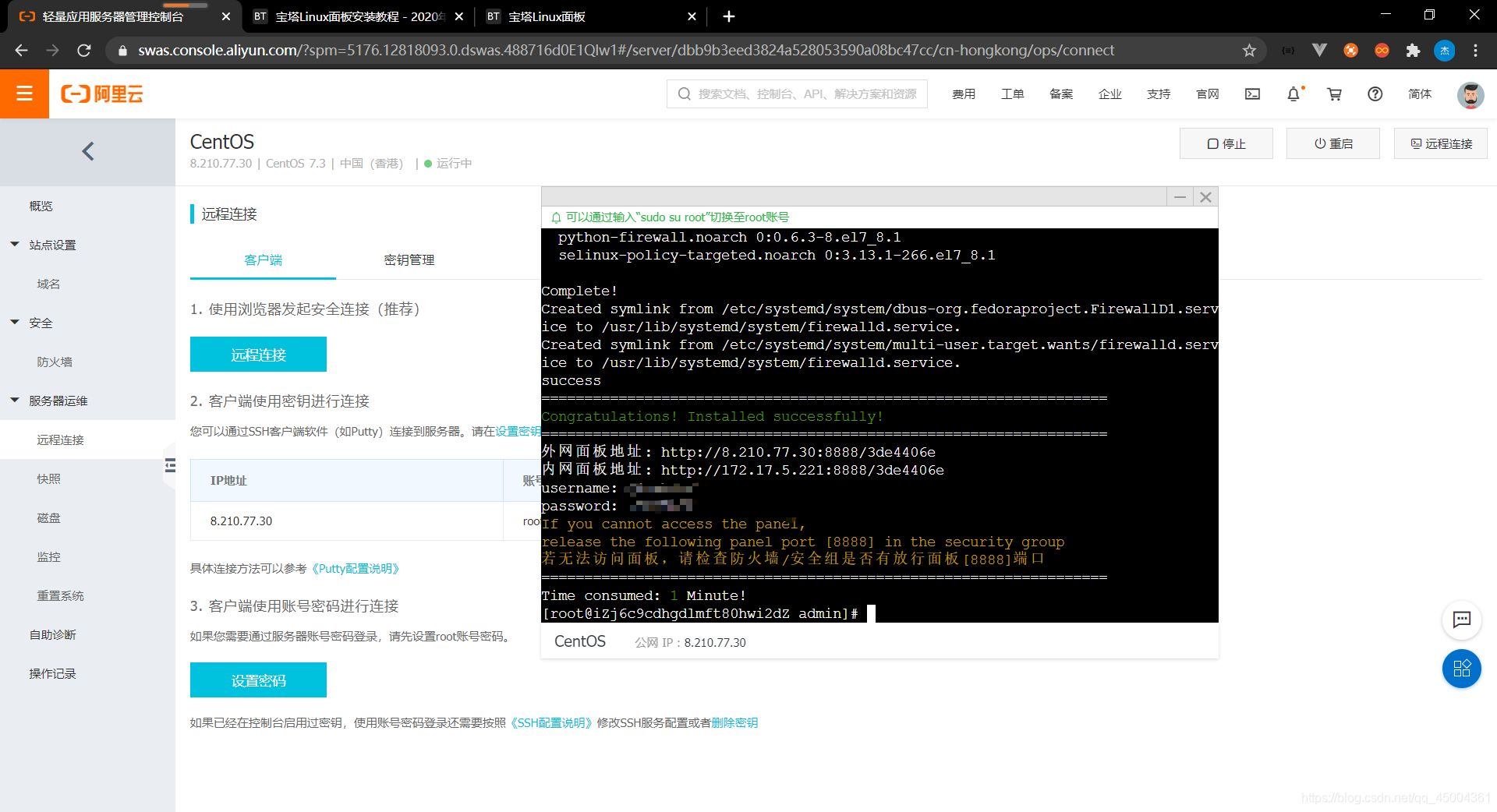Click inside the terminal at the prompt
1497x812 pixels.
871,614
